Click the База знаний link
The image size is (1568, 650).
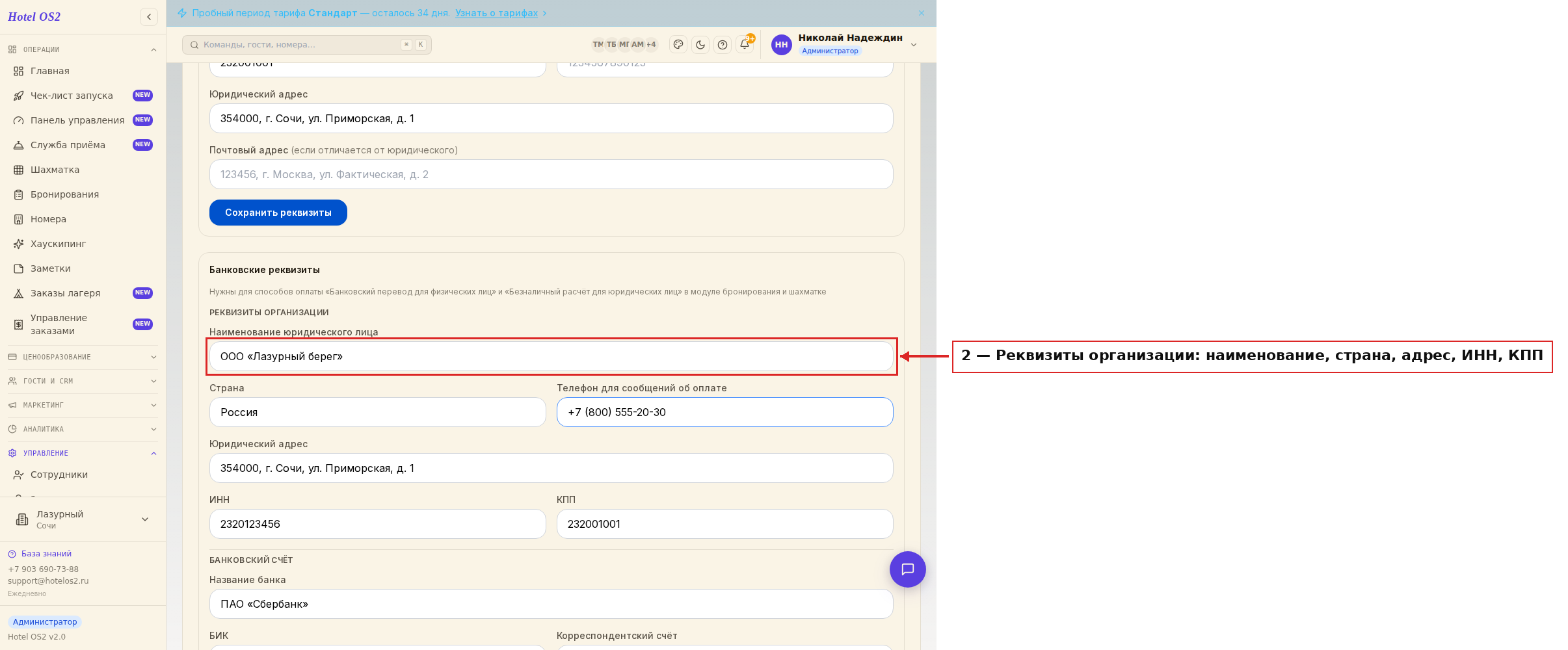point(46,554)
